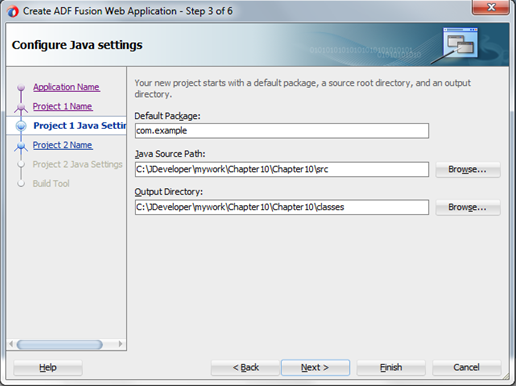Viewport: 516px width, 386px height.
Task: Browse for the Output Directory
Action: (x=468, y=207)
